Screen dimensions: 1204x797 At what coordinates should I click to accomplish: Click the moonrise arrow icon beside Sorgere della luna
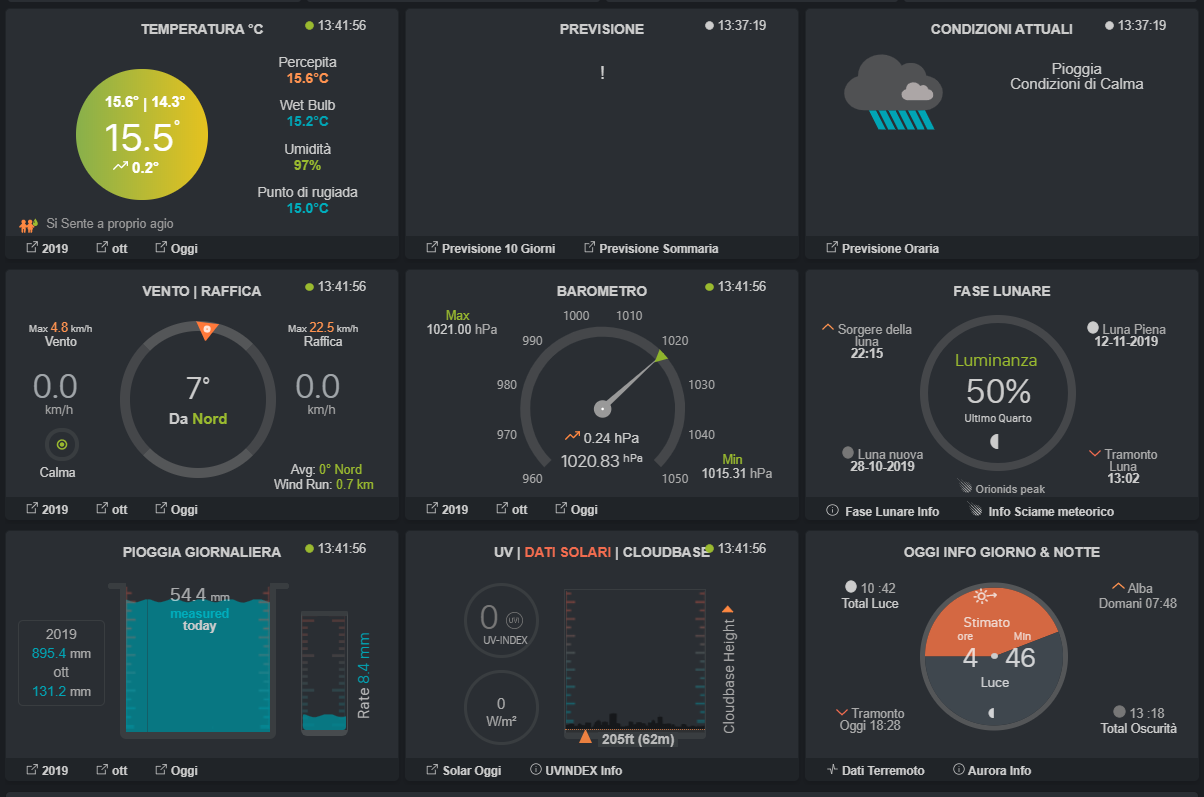point(827,327)
